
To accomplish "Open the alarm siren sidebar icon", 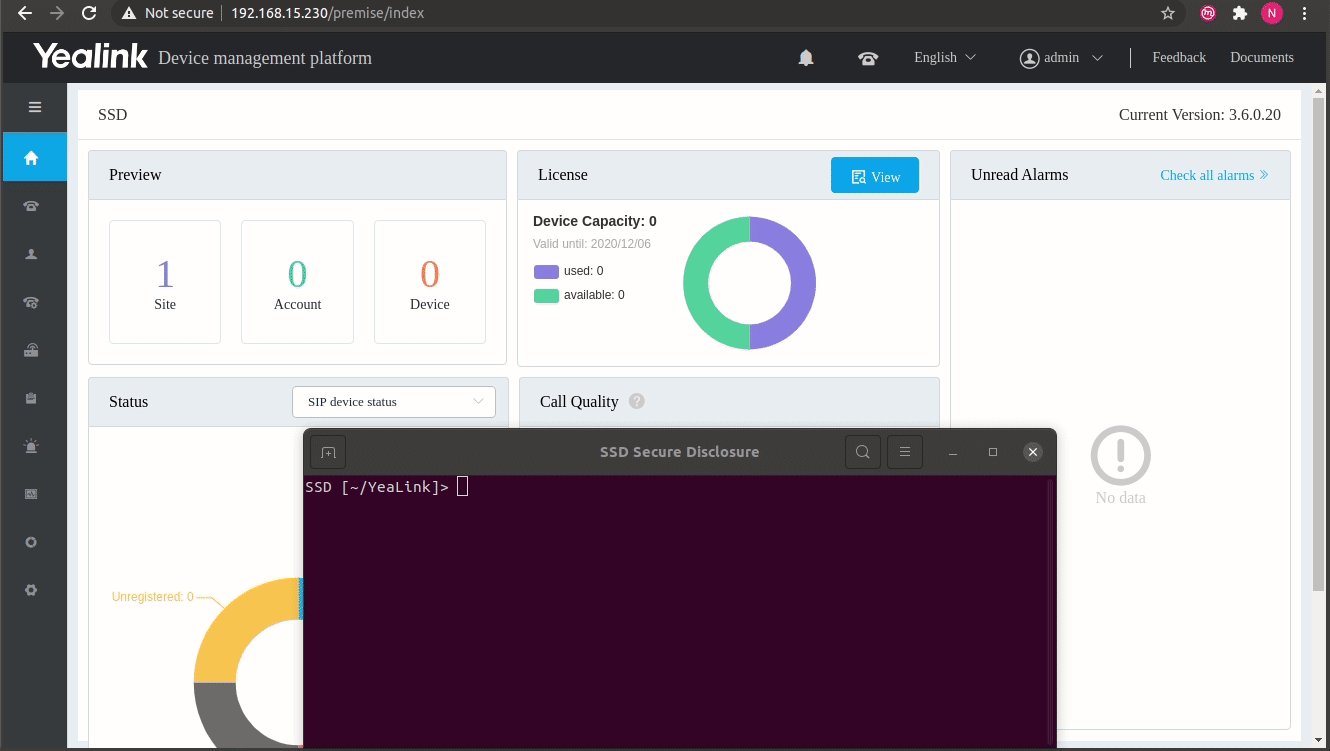I will pos(31,446).
